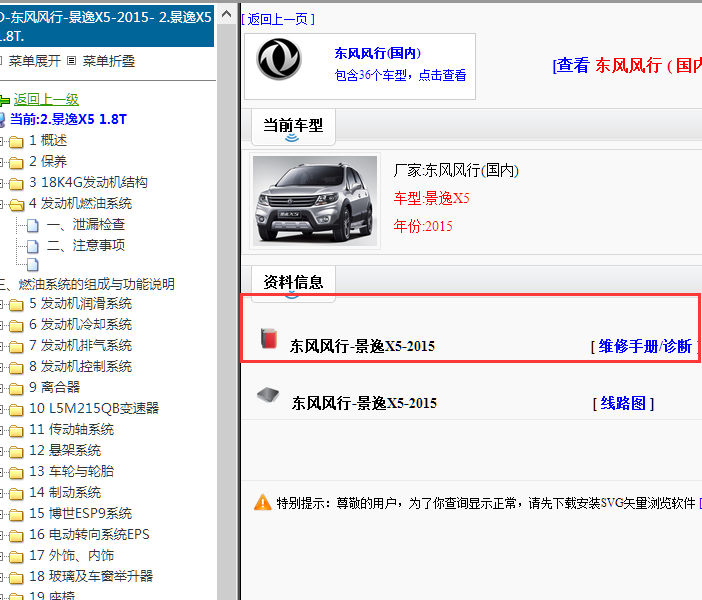Click folder icon of 15 博世ESP9系统
Screen dimensions: 702x600
point(16,515)
